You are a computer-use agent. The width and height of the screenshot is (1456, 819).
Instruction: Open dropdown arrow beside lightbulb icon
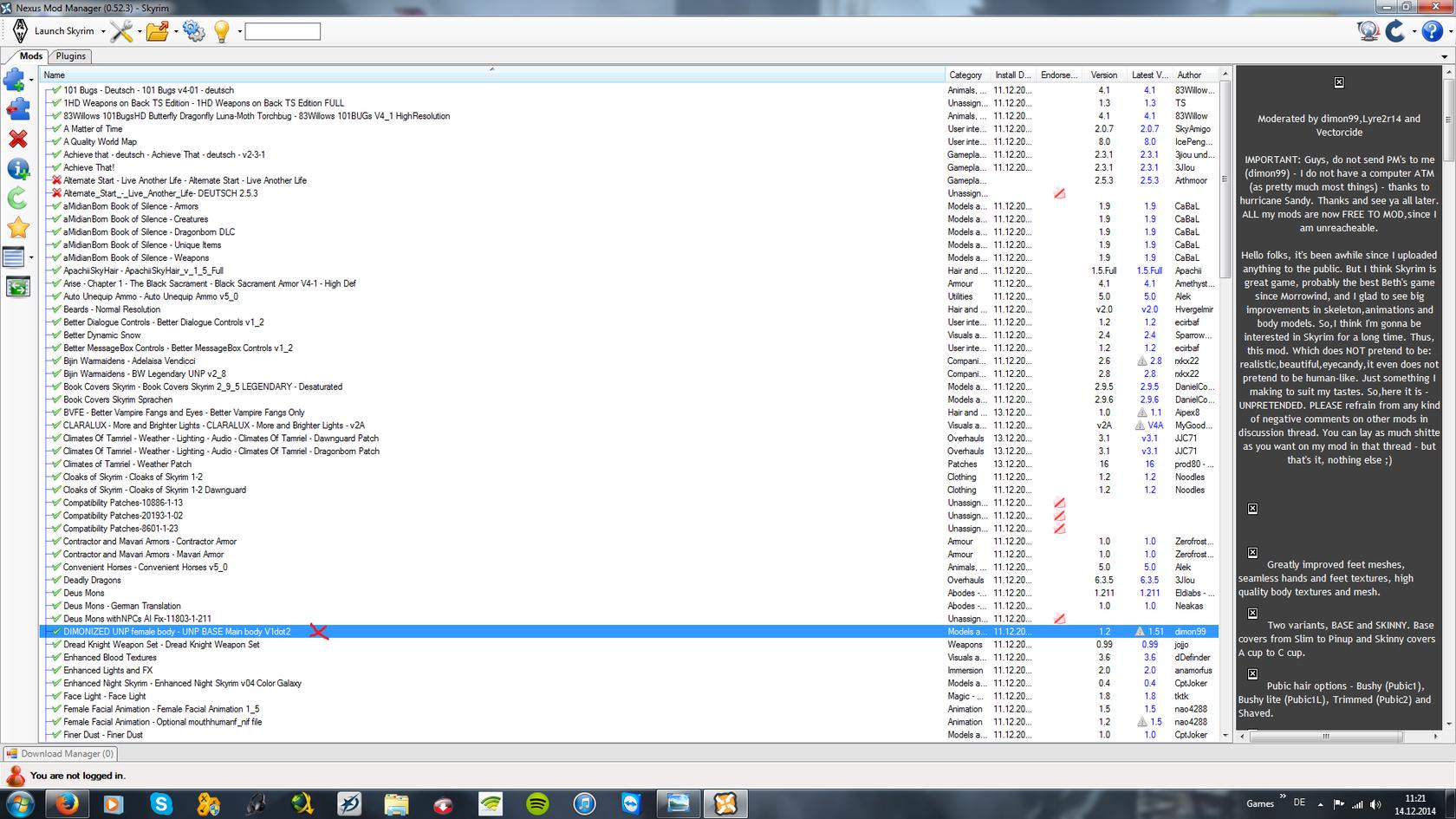[x=239, y=32]
